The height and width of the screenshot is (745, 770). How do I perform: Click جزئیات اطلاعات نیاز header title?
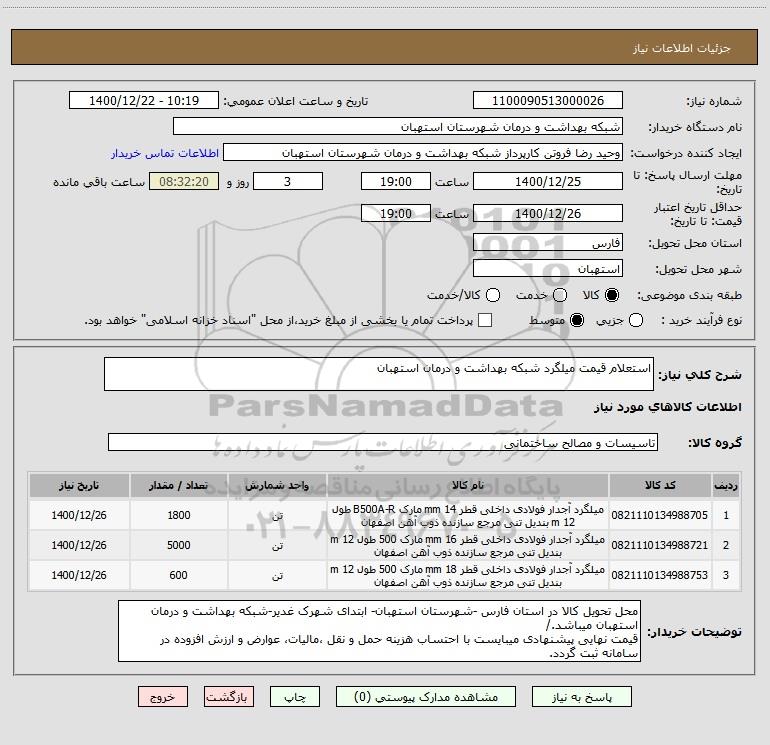point(682,48)
